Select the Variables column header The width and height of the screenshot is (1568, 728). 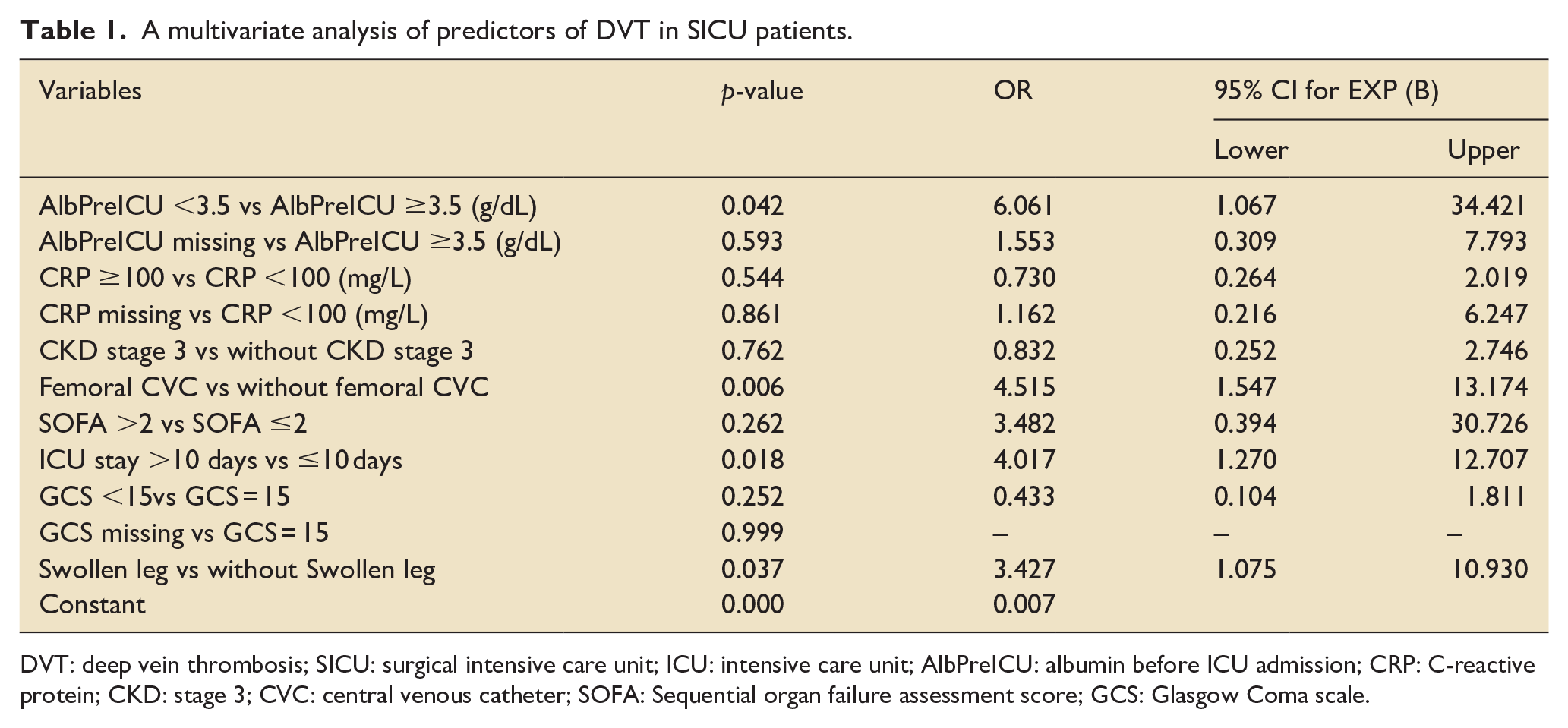(x=90, y=91)
